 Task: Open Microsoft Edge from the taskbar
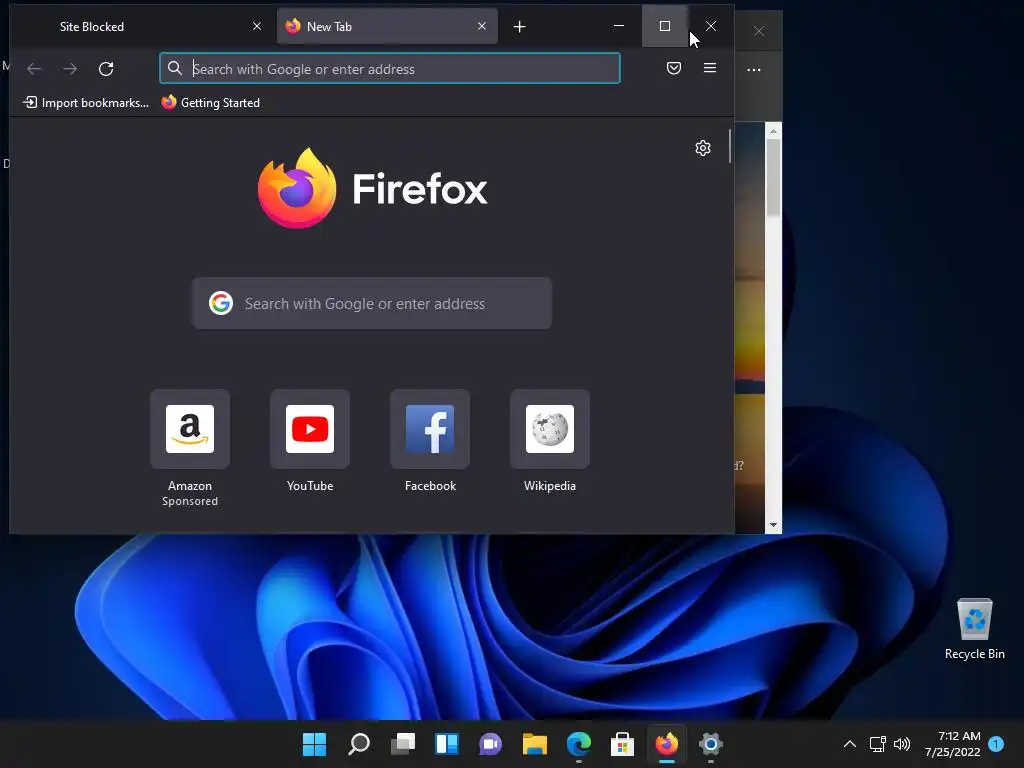pyautogui.click(x=579, y=744)
